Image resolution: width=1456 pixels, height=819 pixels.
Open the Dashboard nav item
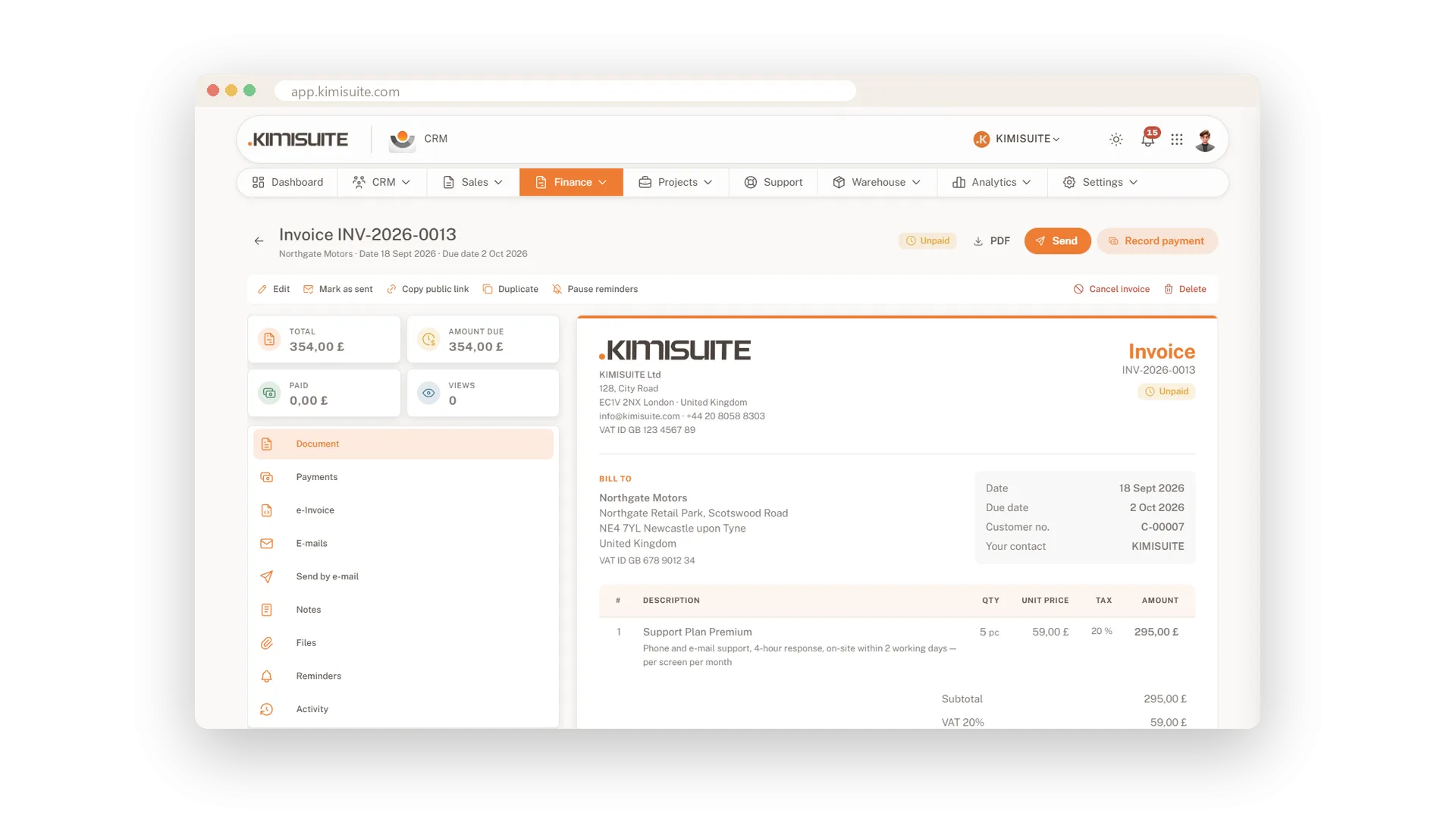tap(287, 183)
